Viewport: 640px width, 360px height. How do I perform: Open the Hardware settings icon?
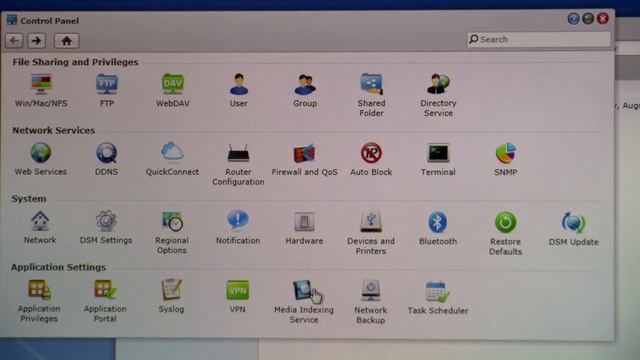(x=304, y=222)
